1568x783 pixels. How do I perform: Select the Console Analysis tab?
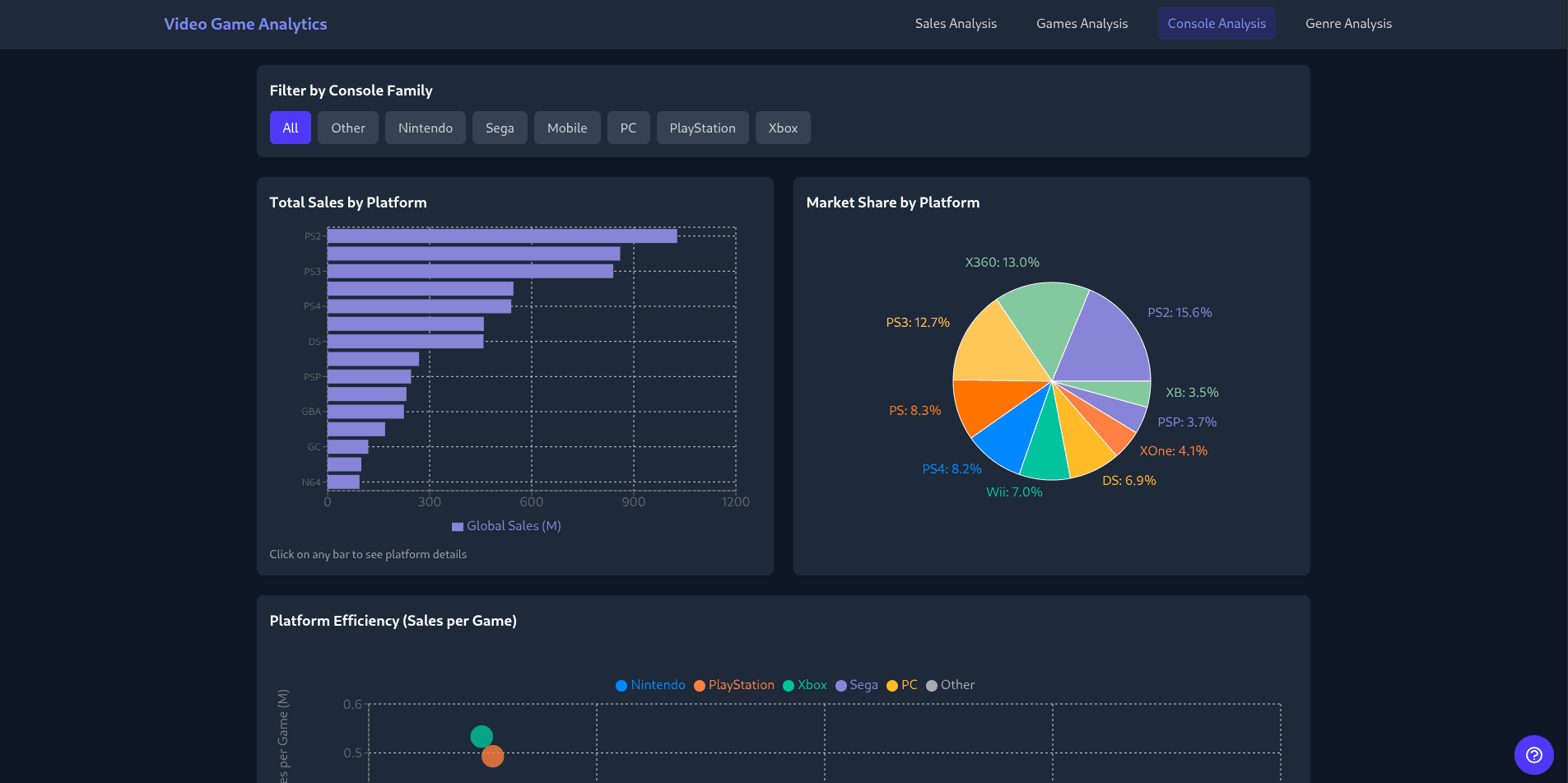pyautogui.click(x=1217, y=23)
